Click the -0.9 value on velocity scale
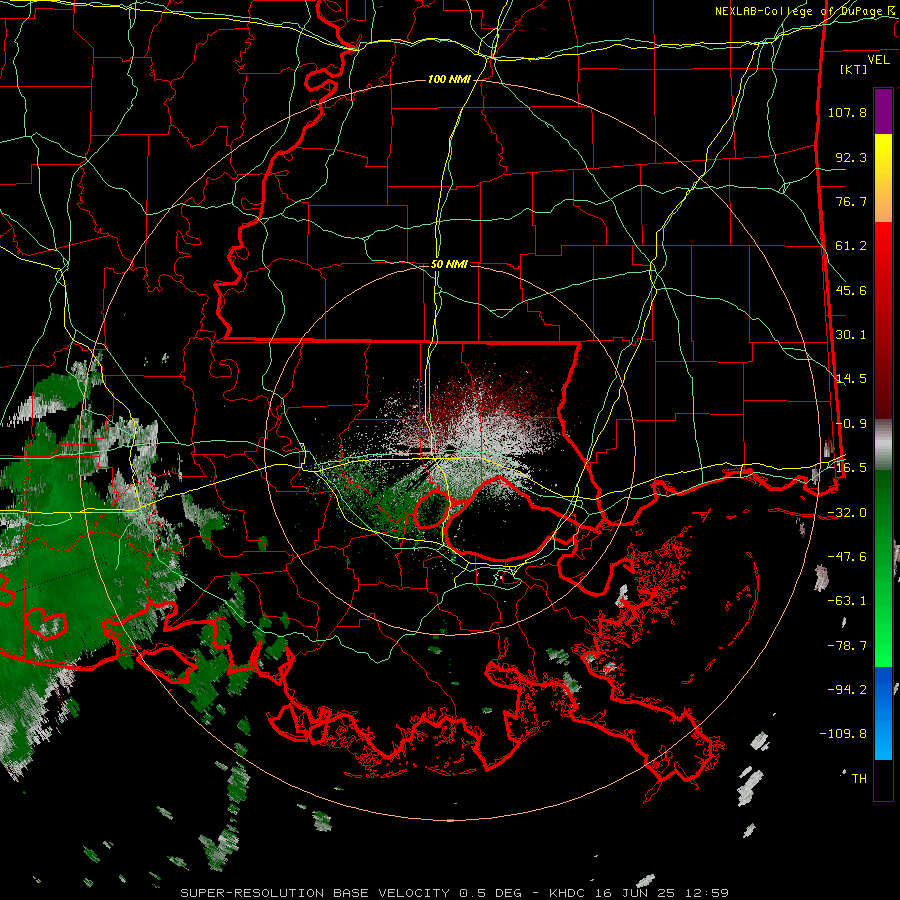 pos(851,424)
